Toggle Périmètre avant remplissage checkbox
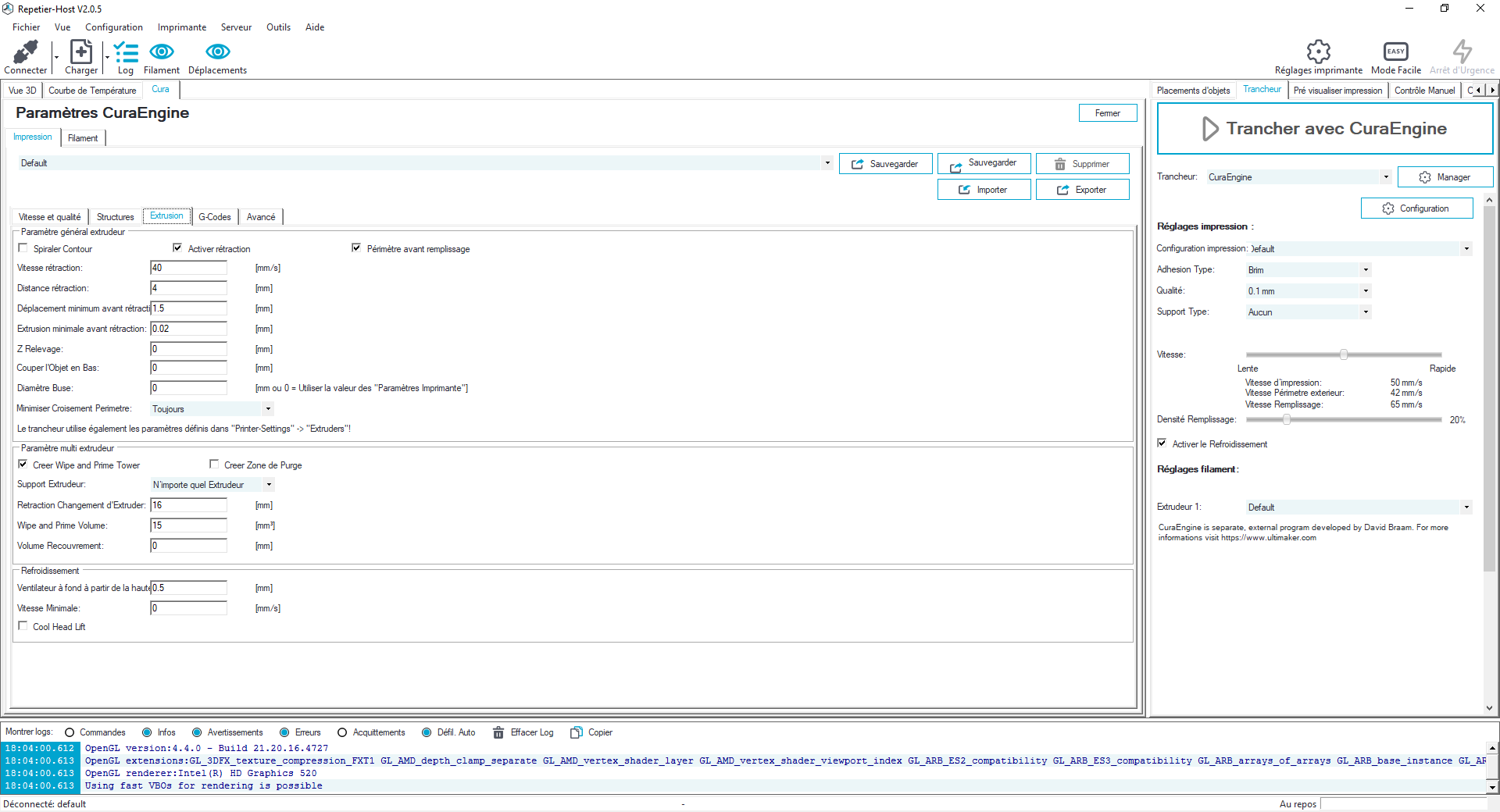Image resolution: width=1500 pixels, height=812 pixels. pos(356,248)
